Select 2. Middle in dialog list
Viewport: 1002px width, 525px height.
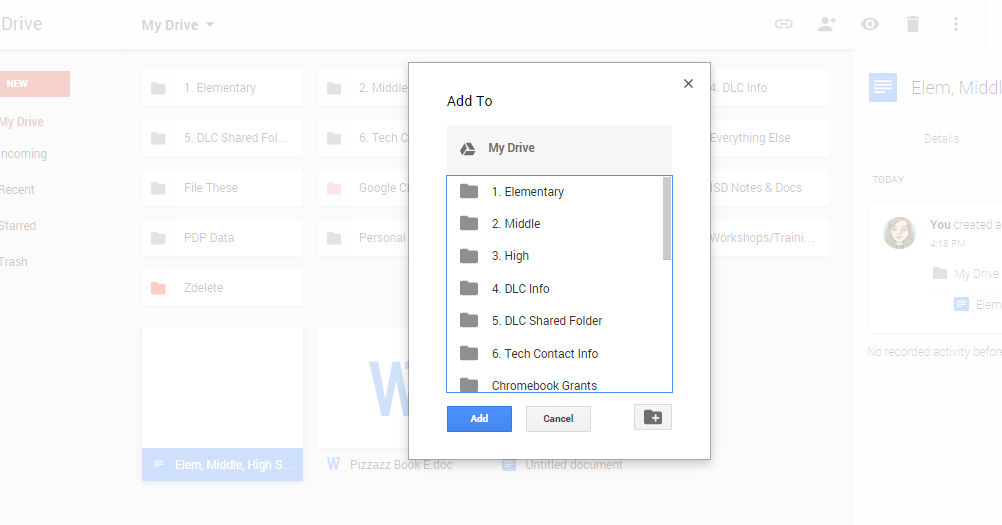[555, 224]
